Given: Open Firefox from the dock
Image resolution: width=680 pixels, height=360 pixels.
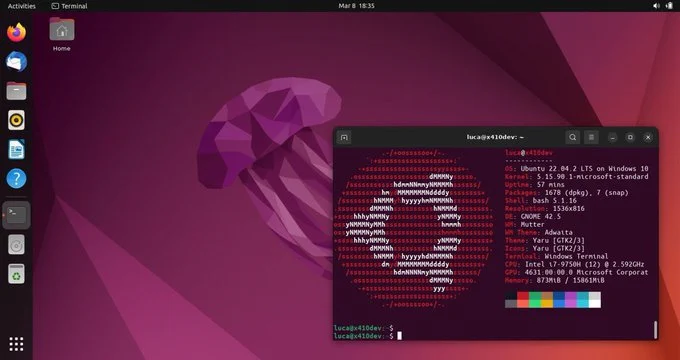Looking at the screenshot, I should (16, 33).
